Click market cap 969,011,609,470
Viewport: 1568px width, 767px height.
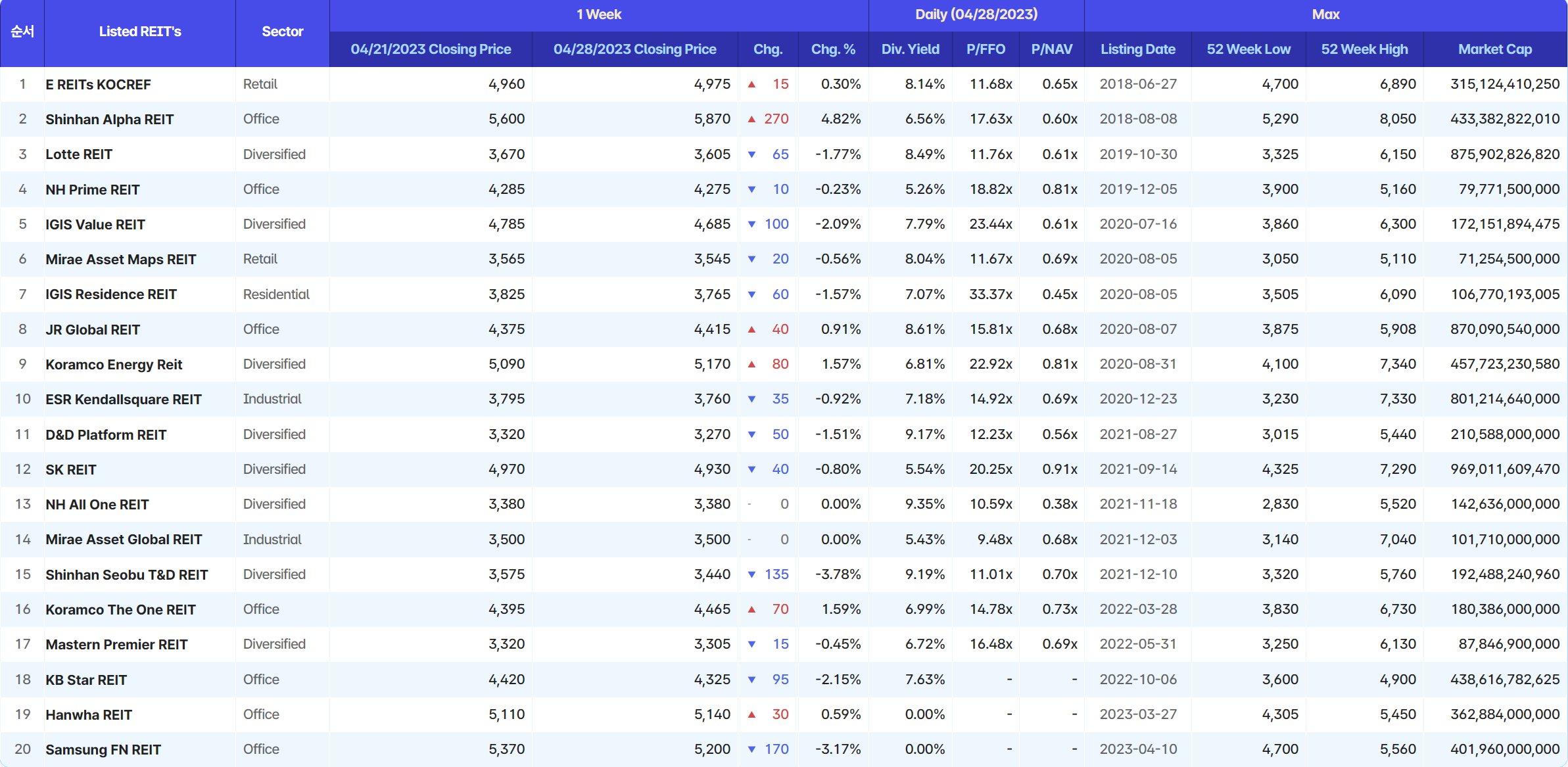(x=1505, y=469)
